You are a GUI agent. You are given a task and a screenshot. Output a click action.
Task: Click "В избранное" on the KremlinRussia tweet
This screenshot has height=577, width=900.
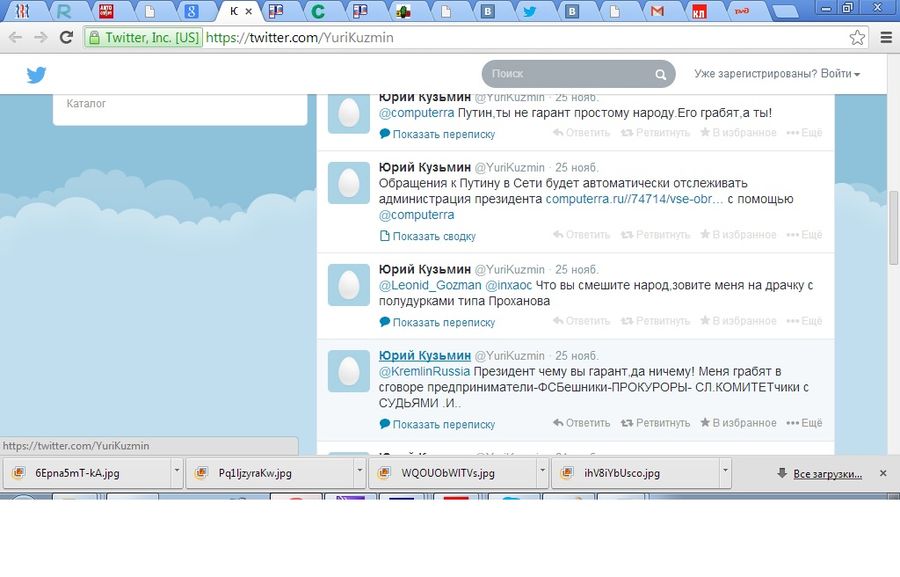click(x=738, y=423)
